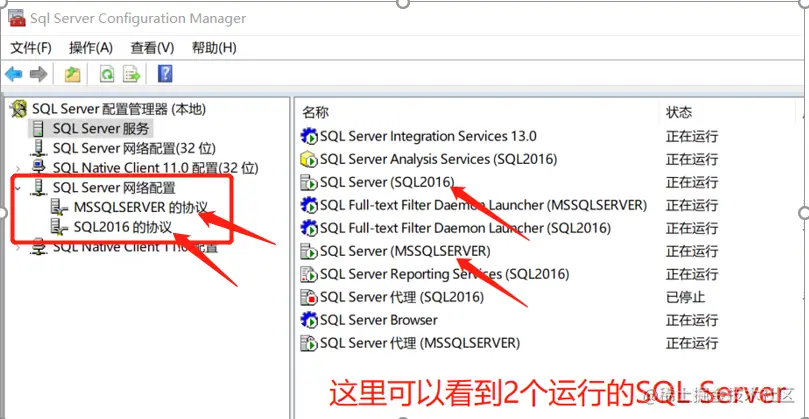Collapse the SQL Server 网络配置 node
Image resolution: width=809 pixels, height=419 pixels.
[x=19, y=187]
